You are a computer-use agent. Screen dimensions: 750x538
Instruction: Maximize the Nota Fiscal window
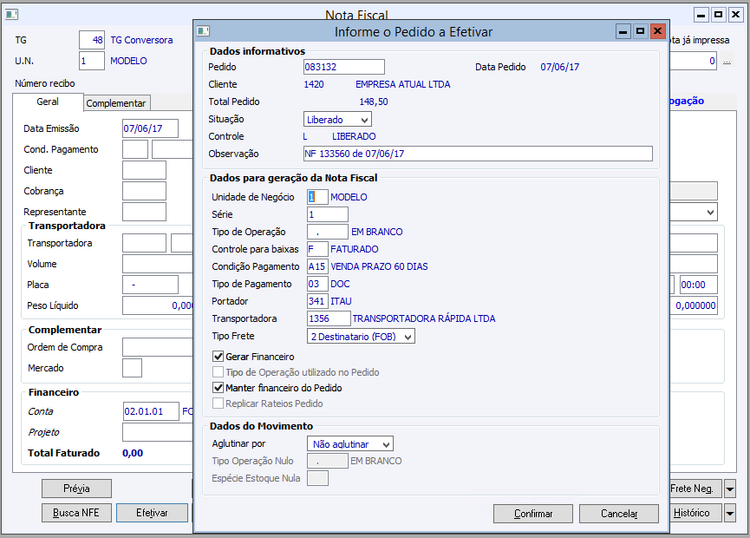coord(718,15)
